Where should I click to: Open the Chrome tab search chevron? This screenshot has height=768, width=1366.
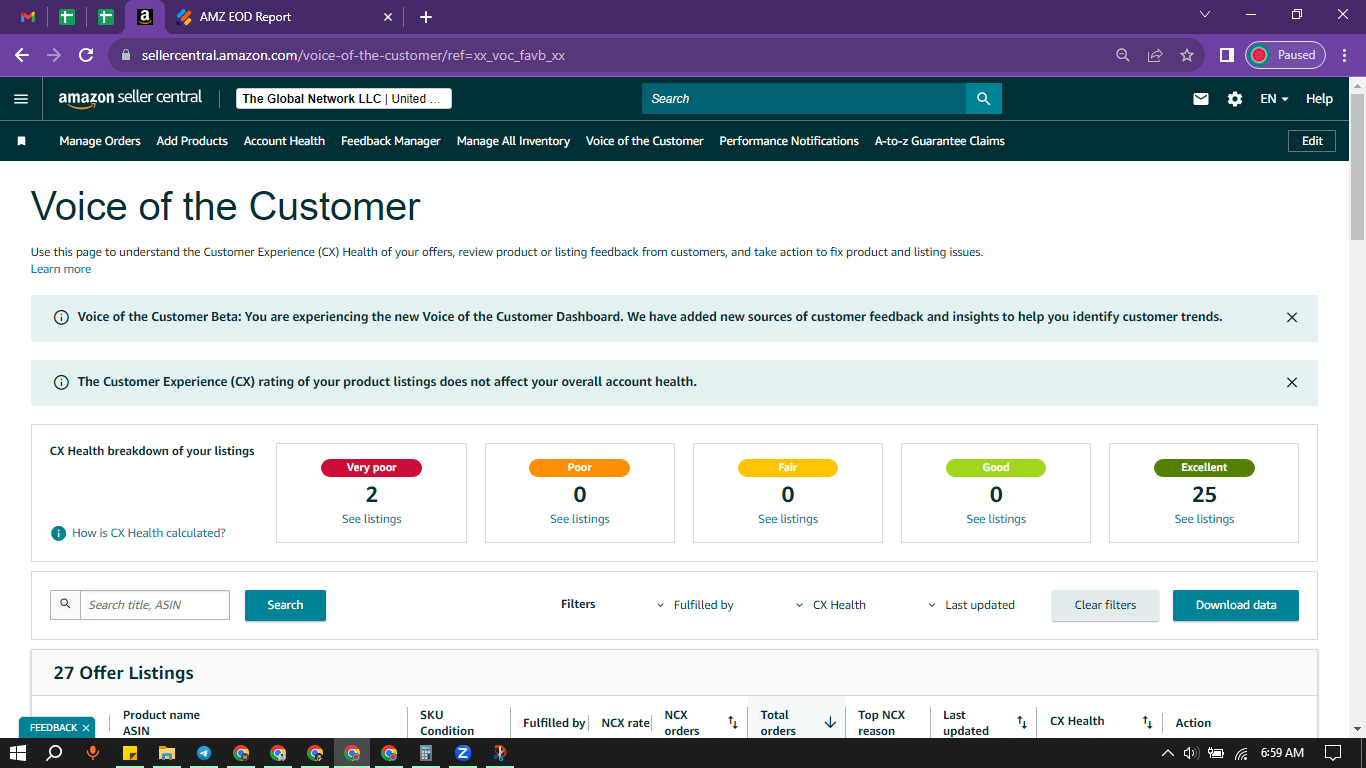click(x=1205, y=15)
